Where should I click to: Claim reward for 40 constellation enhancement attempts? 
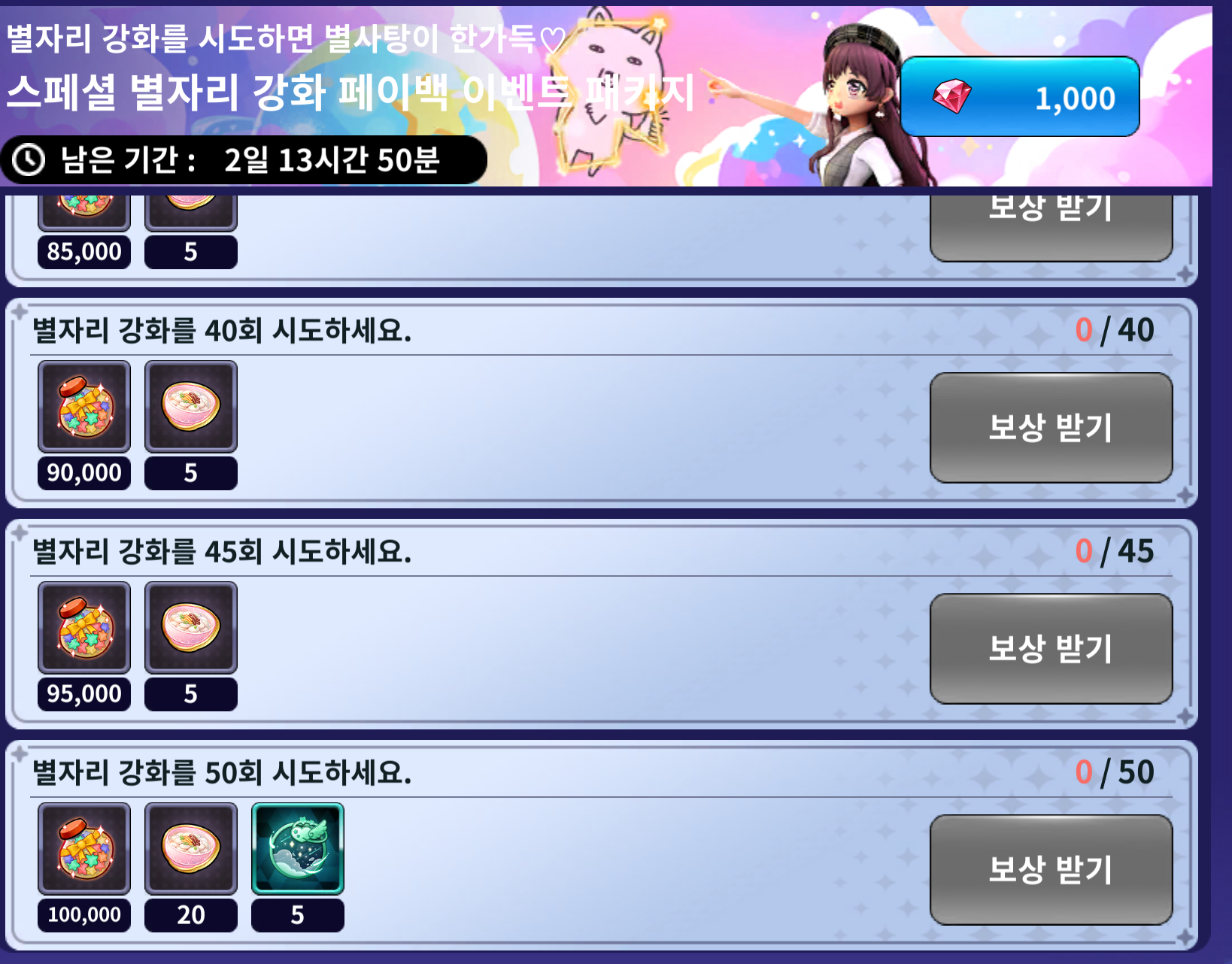tap(1051, 428)
